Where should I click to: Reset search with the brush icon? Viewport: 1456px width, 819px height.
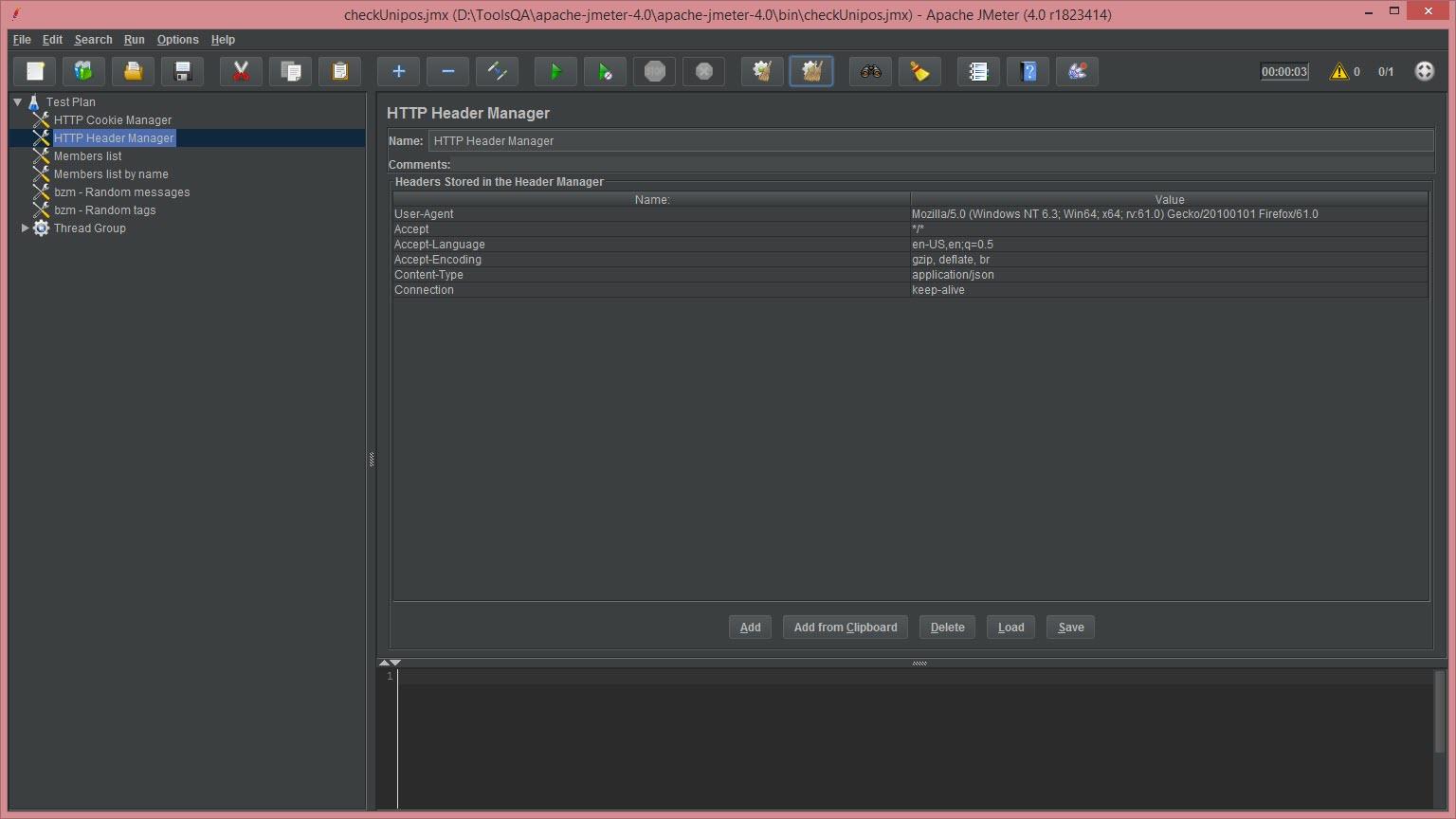920,71
